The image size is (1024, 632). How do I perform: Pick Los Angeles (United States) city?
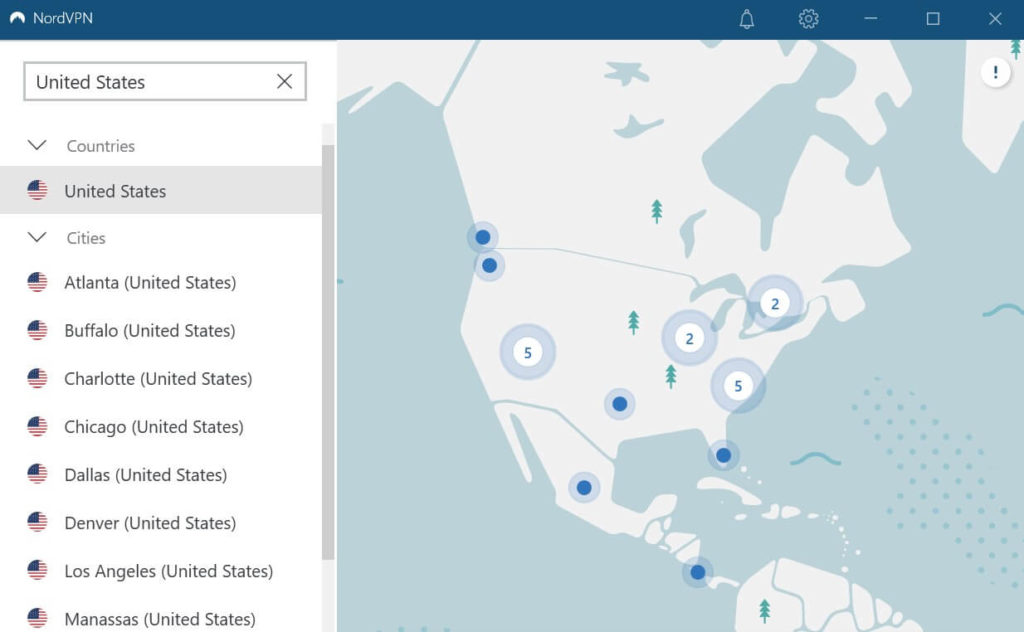tap(161, 571)
